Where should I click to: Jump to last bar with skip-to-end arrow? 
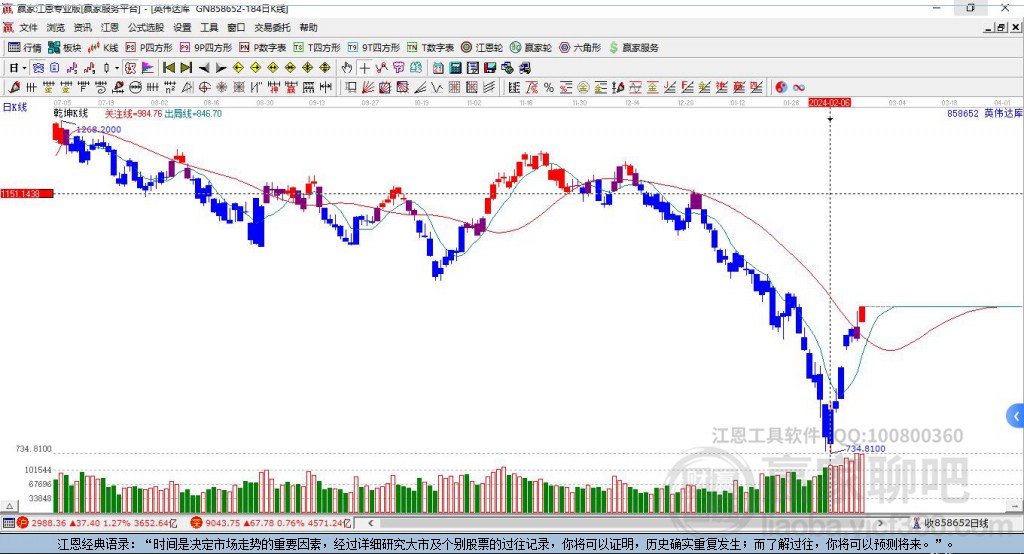point(186,68)
